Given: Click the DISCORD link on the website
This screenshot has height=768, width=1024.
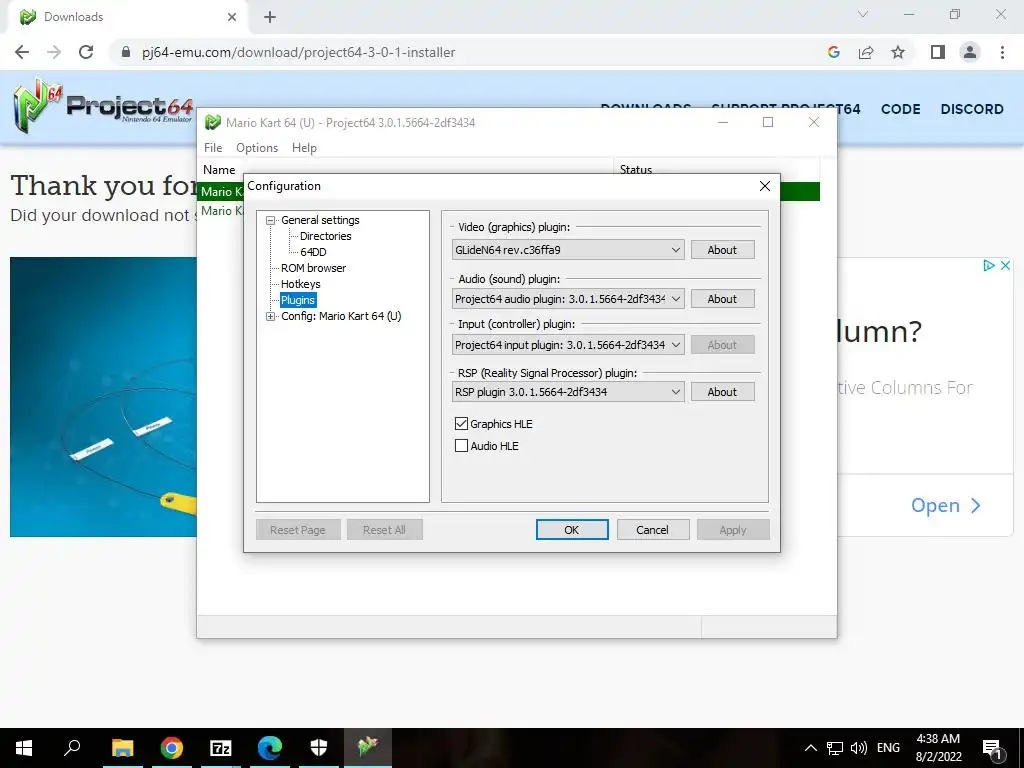Looking at the screenshot, I should coord(972,109).
